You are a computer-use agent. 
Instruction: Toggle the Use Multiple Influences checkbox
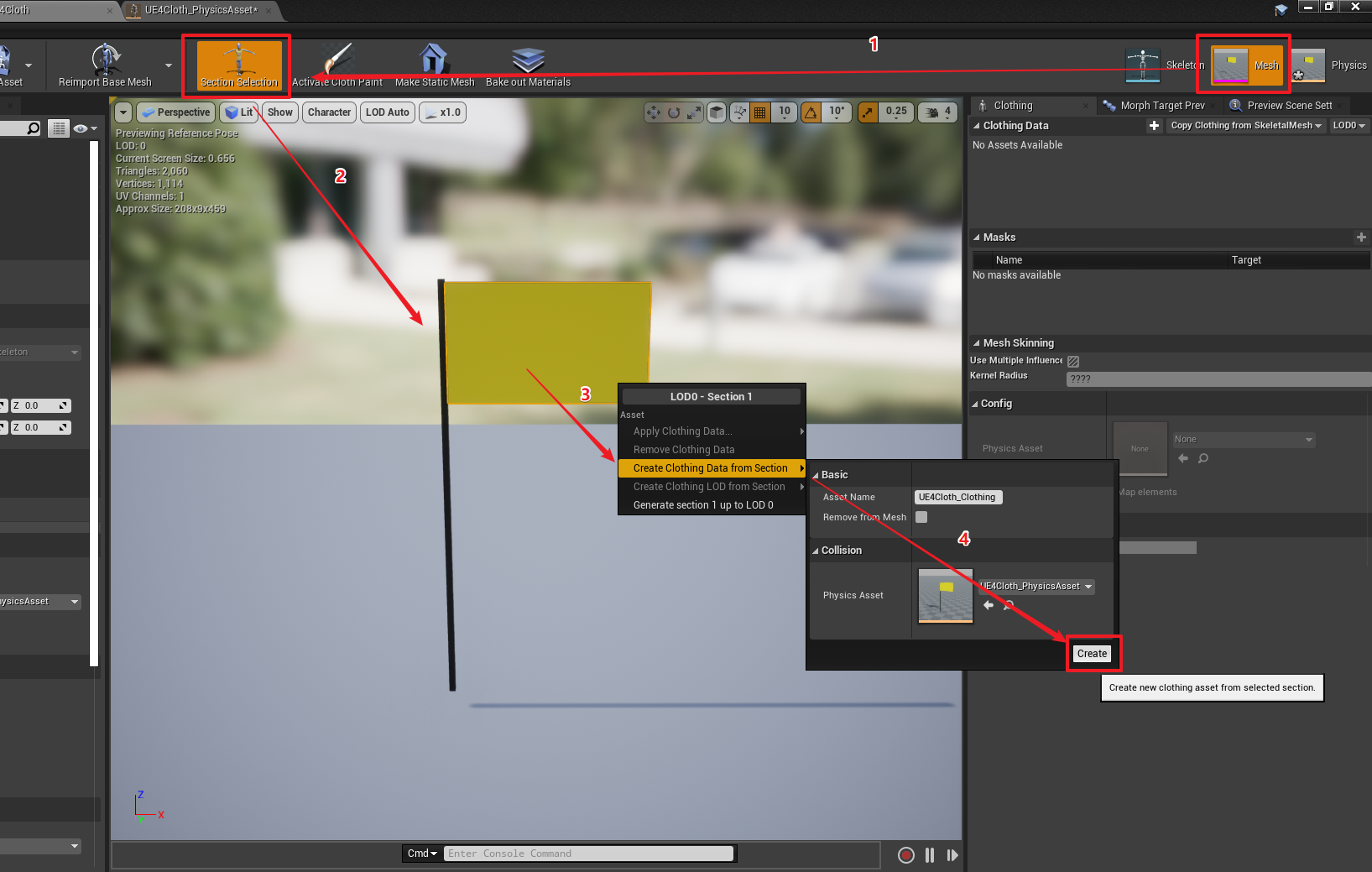point(1073,361)
